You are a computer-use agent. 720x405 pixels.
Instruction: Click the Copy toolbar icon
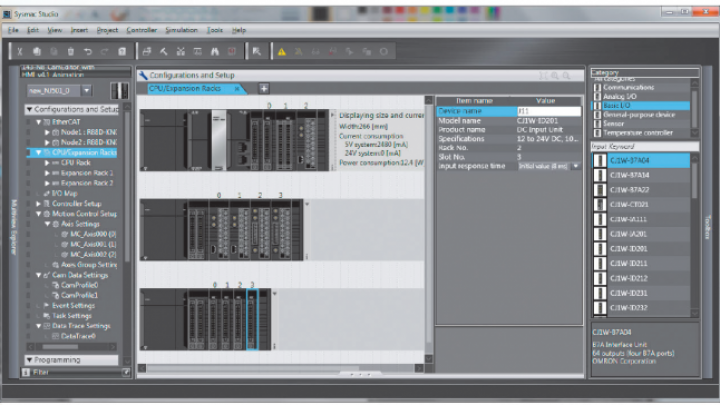(37, 51)
